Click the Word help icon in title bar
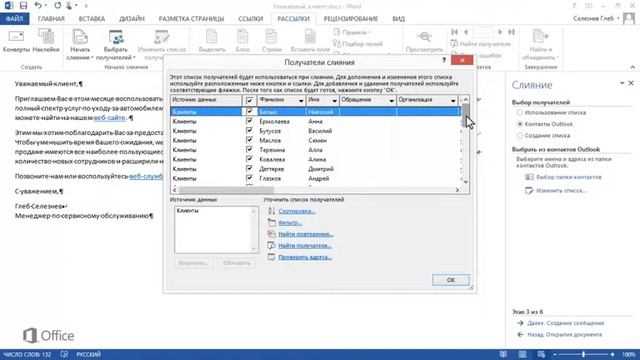This screenshot has width=640, height=360. 574,6
